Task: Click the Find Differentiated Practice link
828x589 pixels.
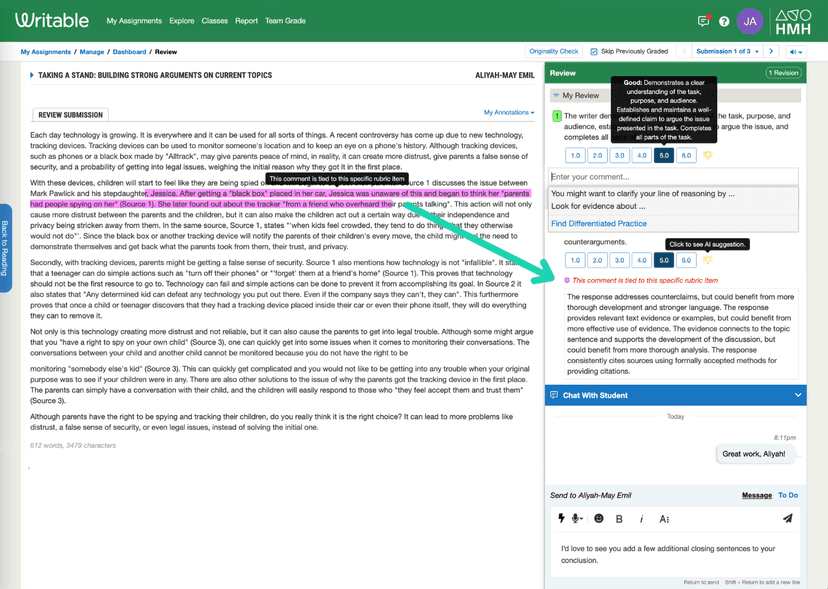Action: (598, 223)
